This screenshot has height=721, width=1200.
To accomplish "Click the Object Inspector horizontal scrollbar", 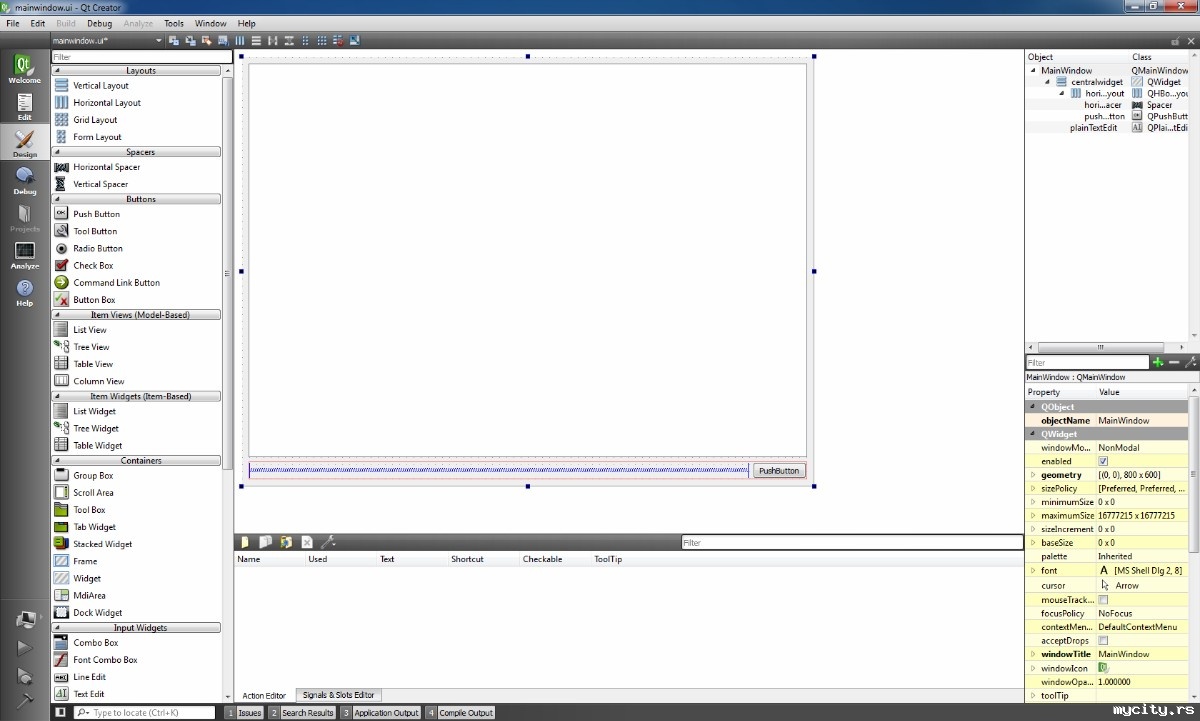I will (1102, 347).
